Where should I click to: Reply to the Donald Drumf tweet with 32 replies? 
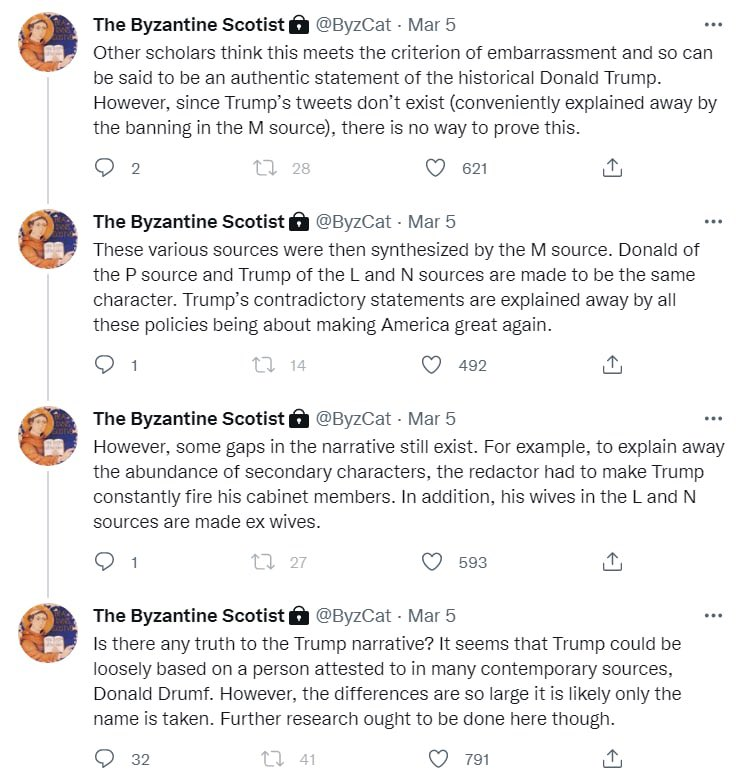(104, 759)
